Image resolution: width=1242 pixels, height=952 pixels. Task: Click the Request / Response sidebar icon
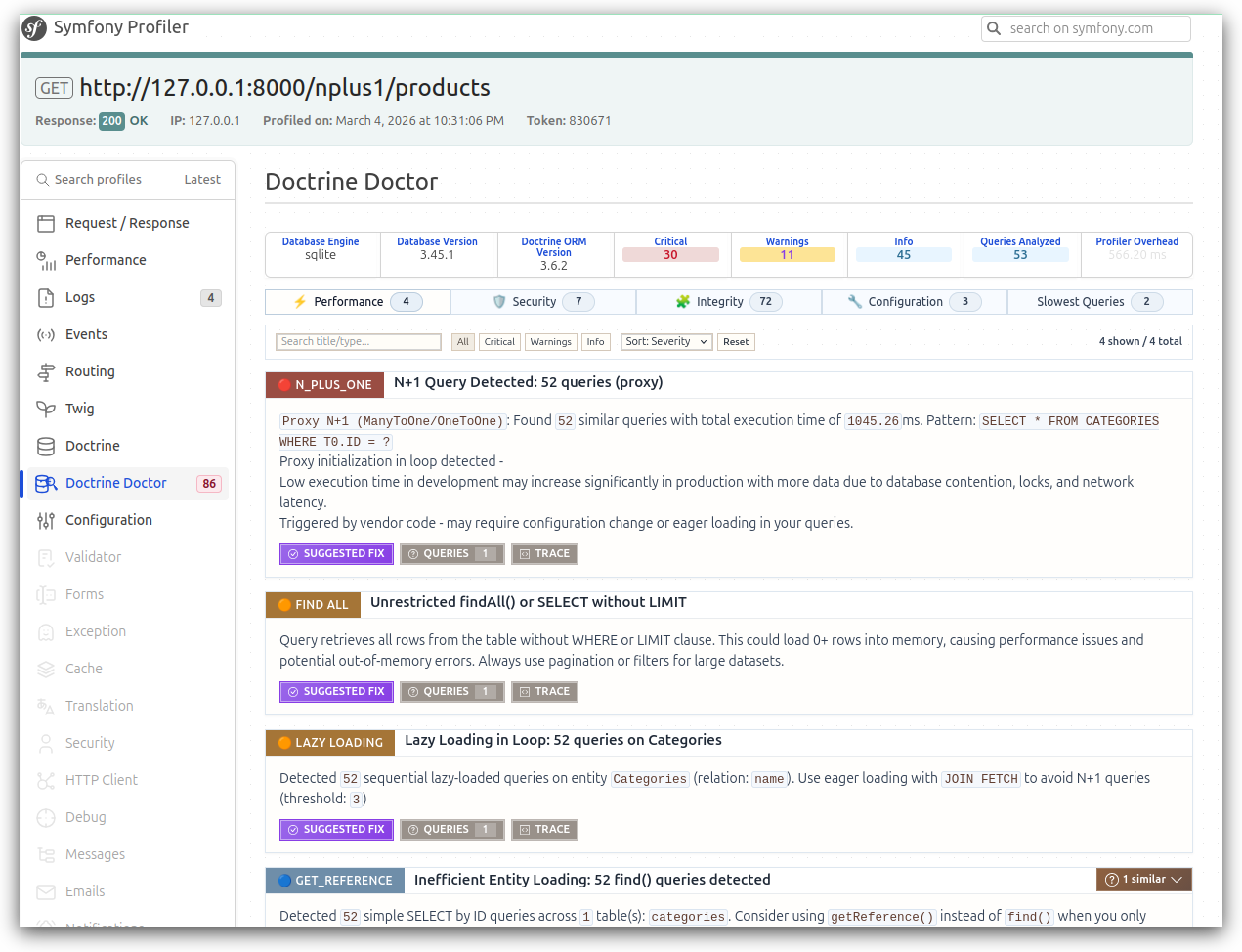(x=46, y=223)
